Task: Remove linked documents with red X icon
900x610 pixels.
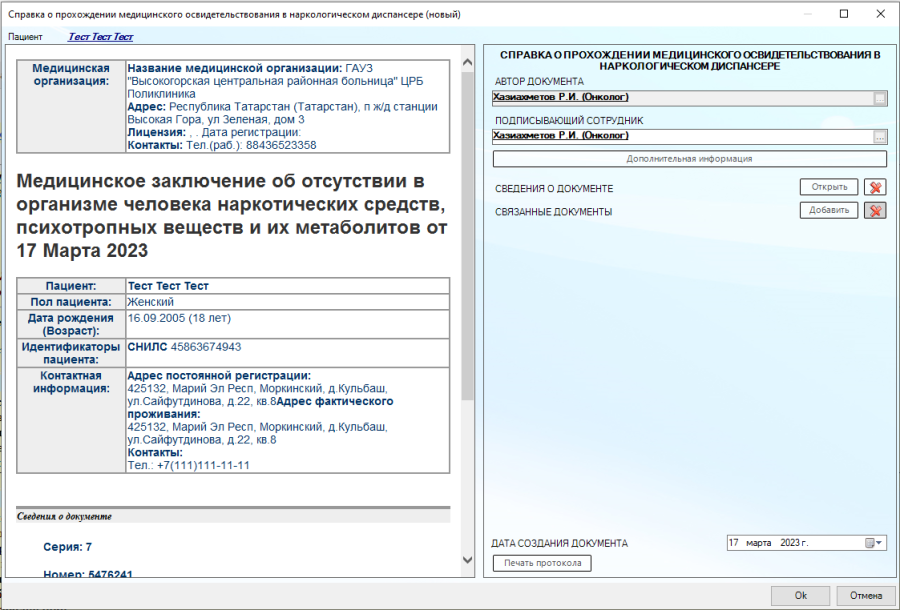Action: [x=875, y=211]
